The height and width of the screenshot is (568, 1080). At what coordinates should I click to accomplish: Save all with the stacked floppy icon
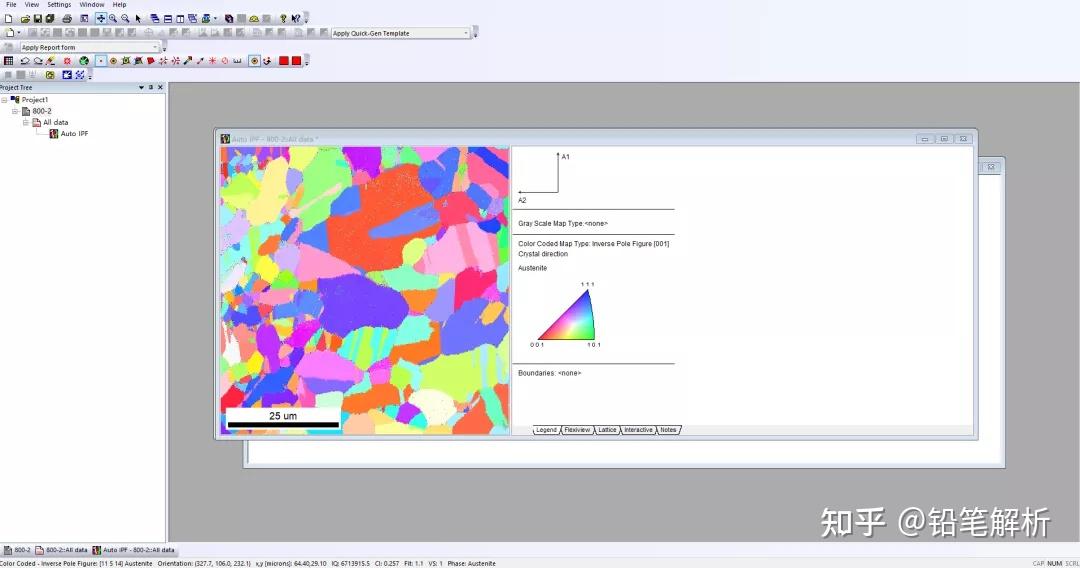(50, 19)
